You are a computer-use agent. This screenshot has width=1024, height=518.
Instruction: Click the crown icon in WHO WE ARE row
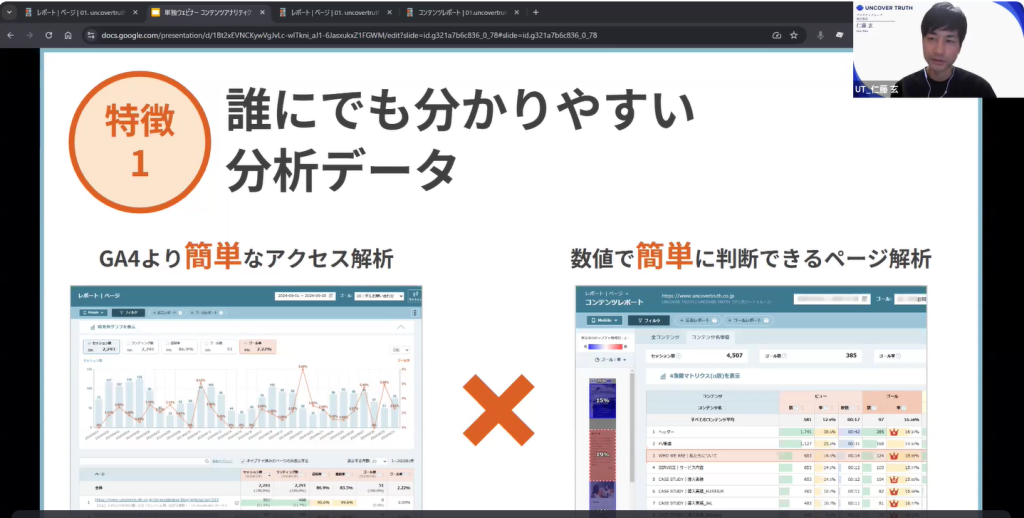(x=893, y=455)
